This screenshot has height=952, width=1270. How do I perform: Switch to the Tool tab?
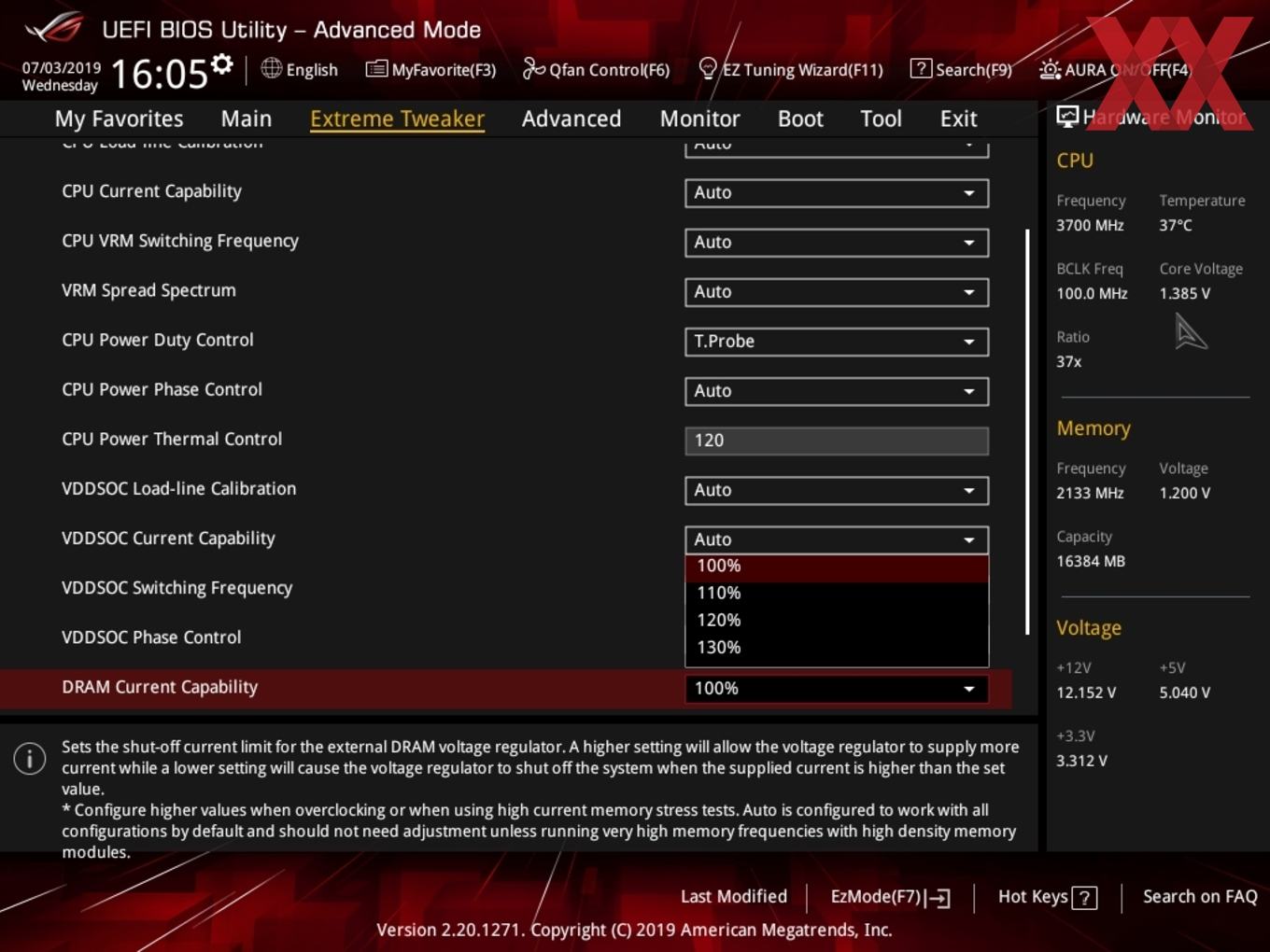pyautogui.click(x=881, y=119)
